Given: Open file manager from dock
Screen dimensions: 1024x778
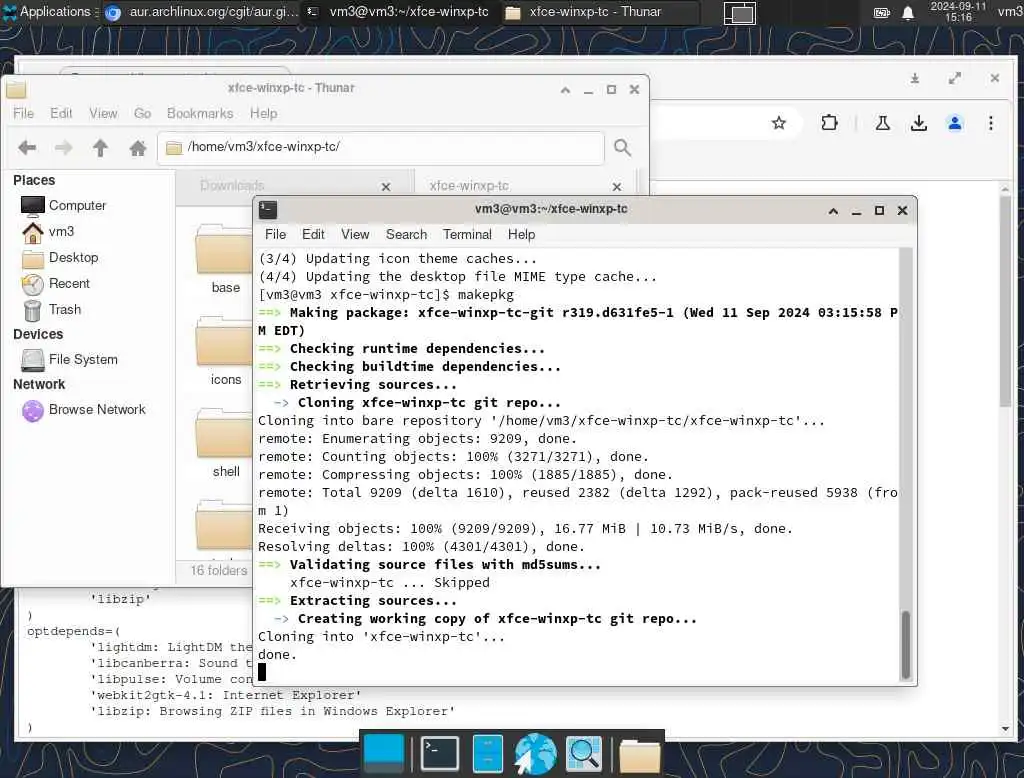Looking at the screenshot, I should click(x=487, y=753).
